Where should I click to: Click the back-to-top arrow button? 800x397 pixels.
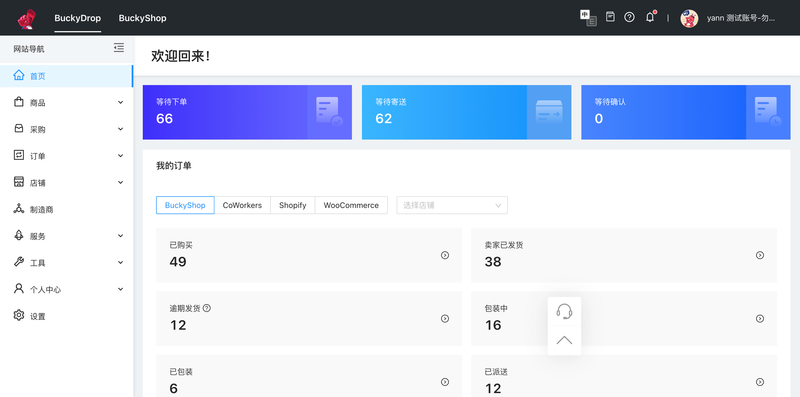coord(564,340)
